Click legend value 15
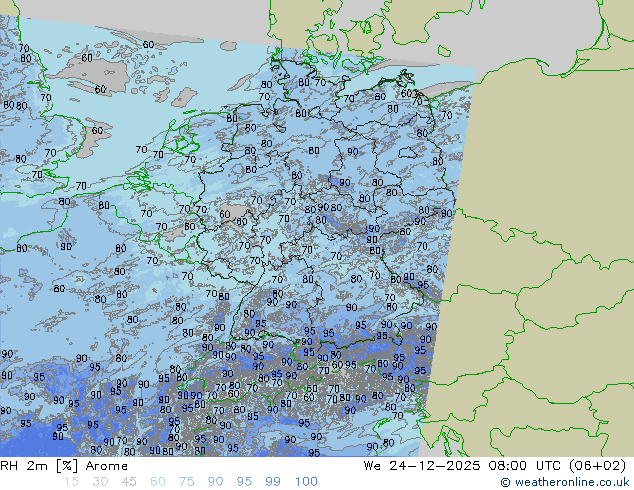Image resolution: width=634 pixels, height=490 pixels. 71,482
